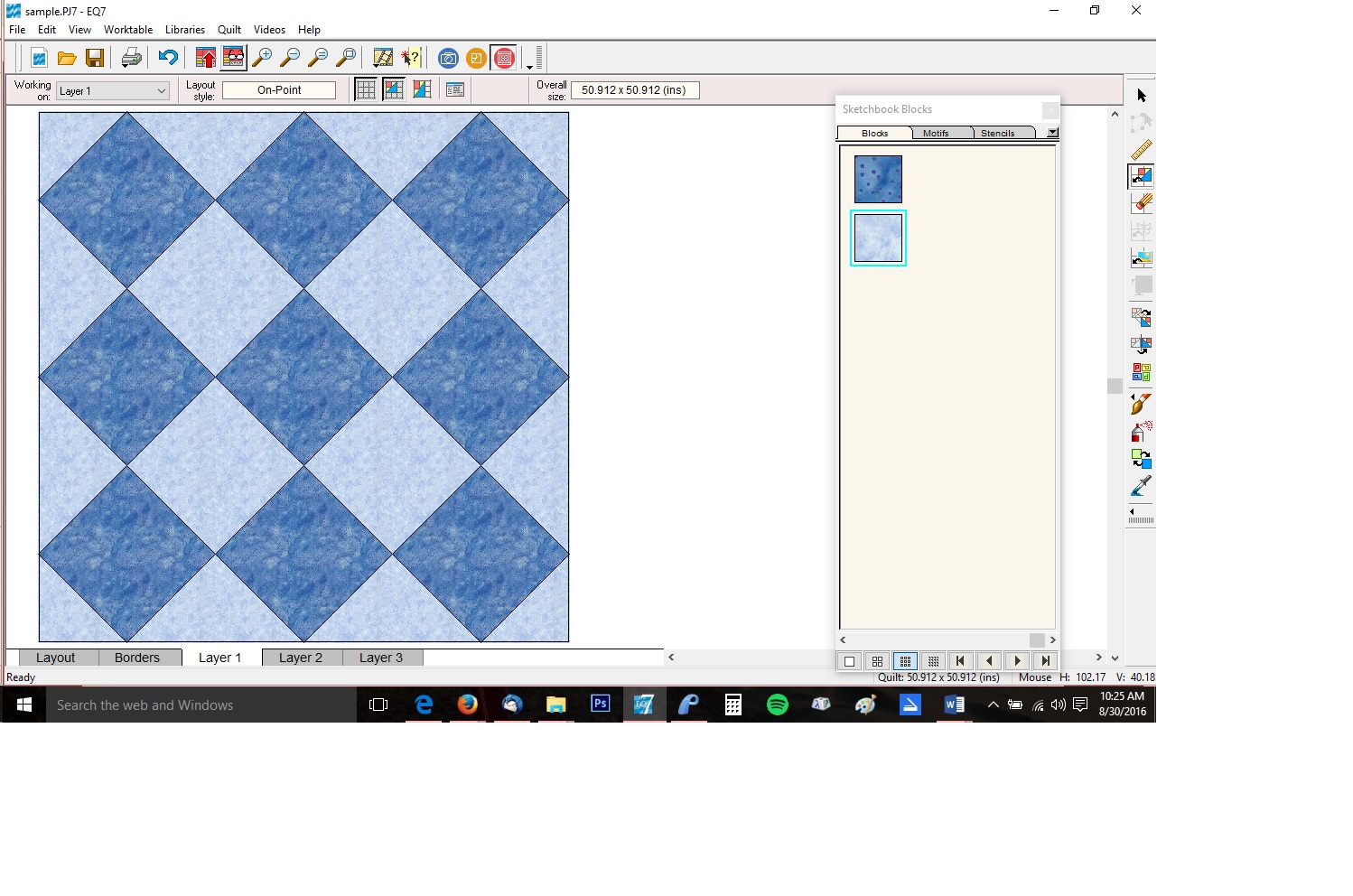Open Spotify from the Windows taskbar
This screenshot has height=896, width=1353.
(777, 705)
